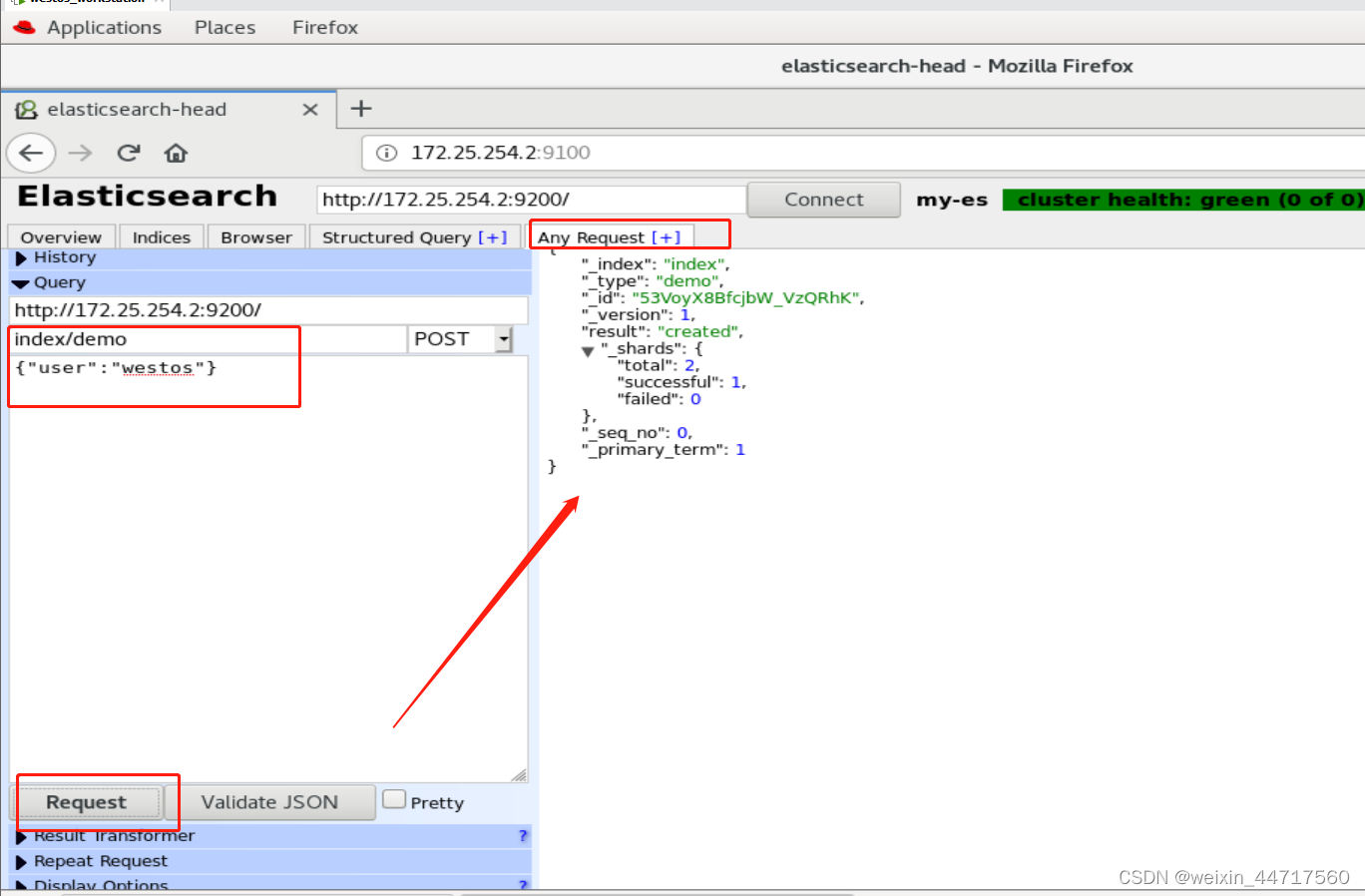Open a new browser tab with plus
The height and width of the screenshot is (896, 1365).
(361, 109)
